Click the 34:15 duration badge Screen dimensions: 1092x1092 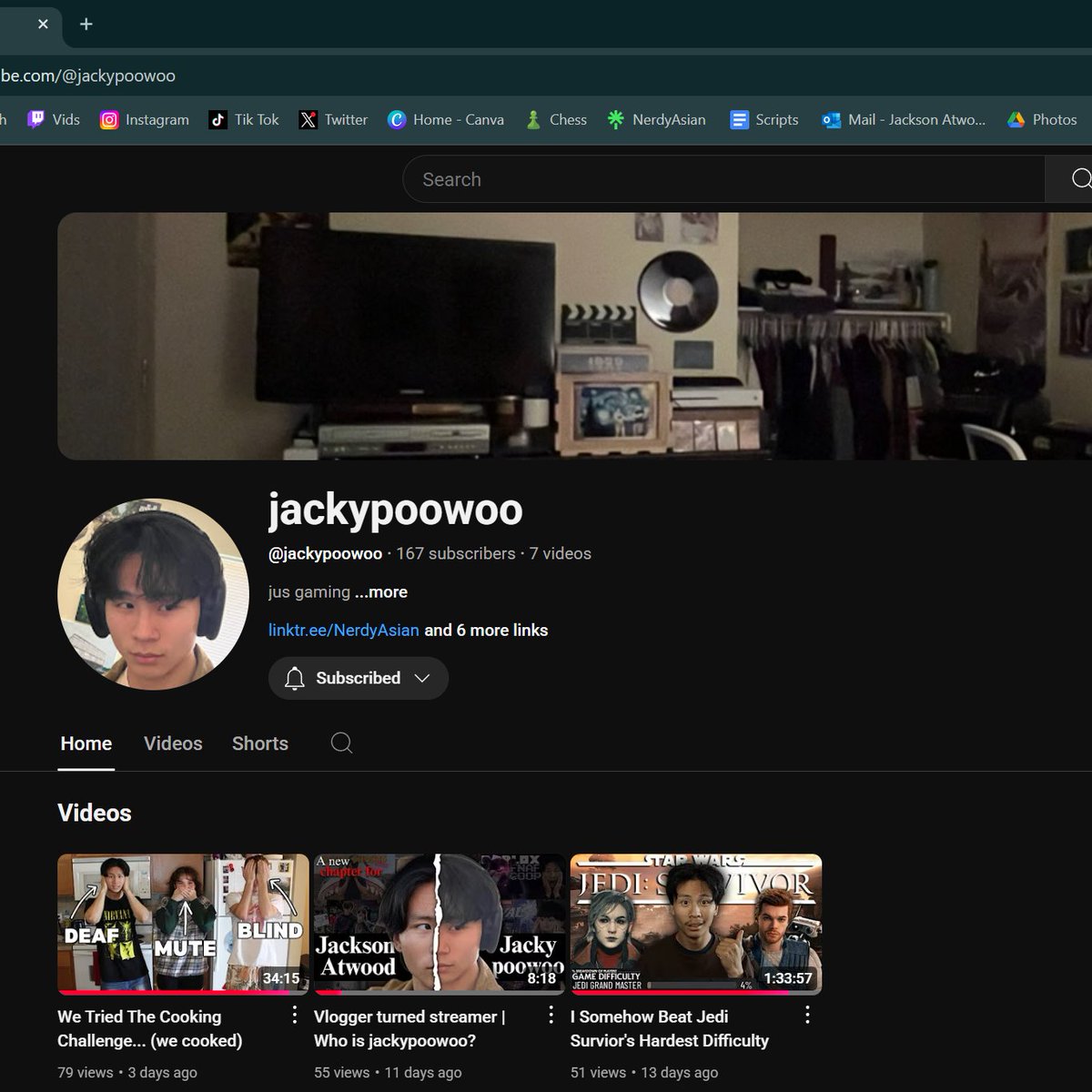click(281, 978)
